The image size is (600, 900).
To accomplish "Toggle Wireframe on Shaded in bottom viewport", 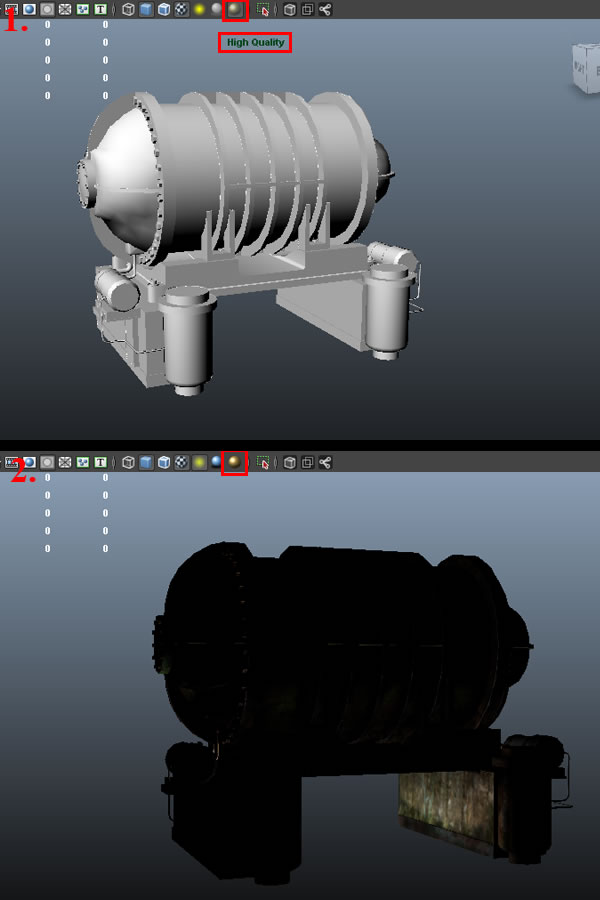I will (164, 462).
